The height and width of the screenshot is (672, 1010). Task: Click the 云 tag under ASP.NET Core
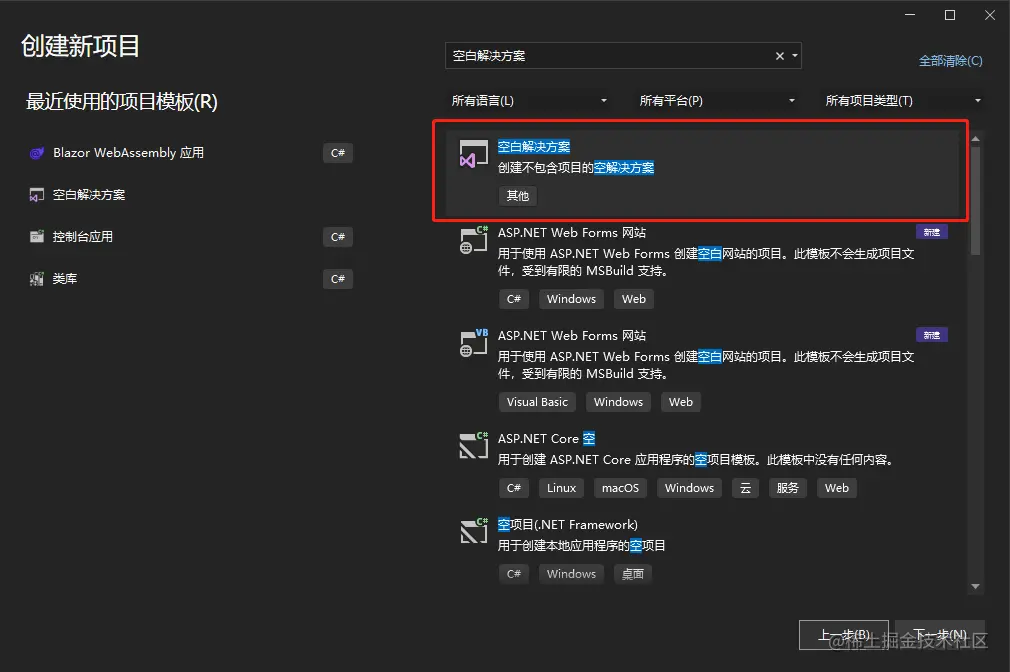pyautogui.click(x=745, y=488)
